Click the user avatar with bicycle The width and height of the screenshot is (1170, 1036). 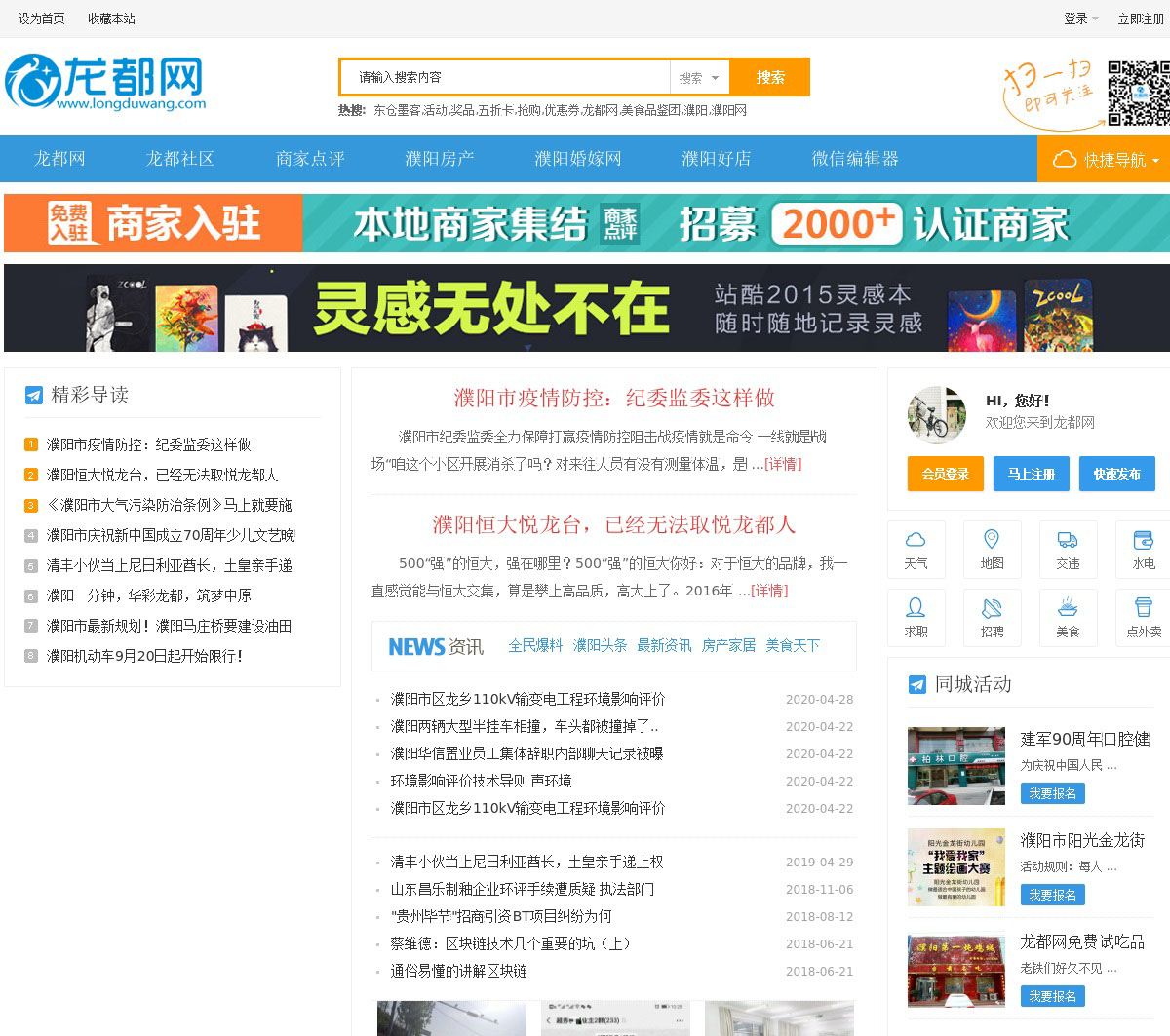pos(937,414)
